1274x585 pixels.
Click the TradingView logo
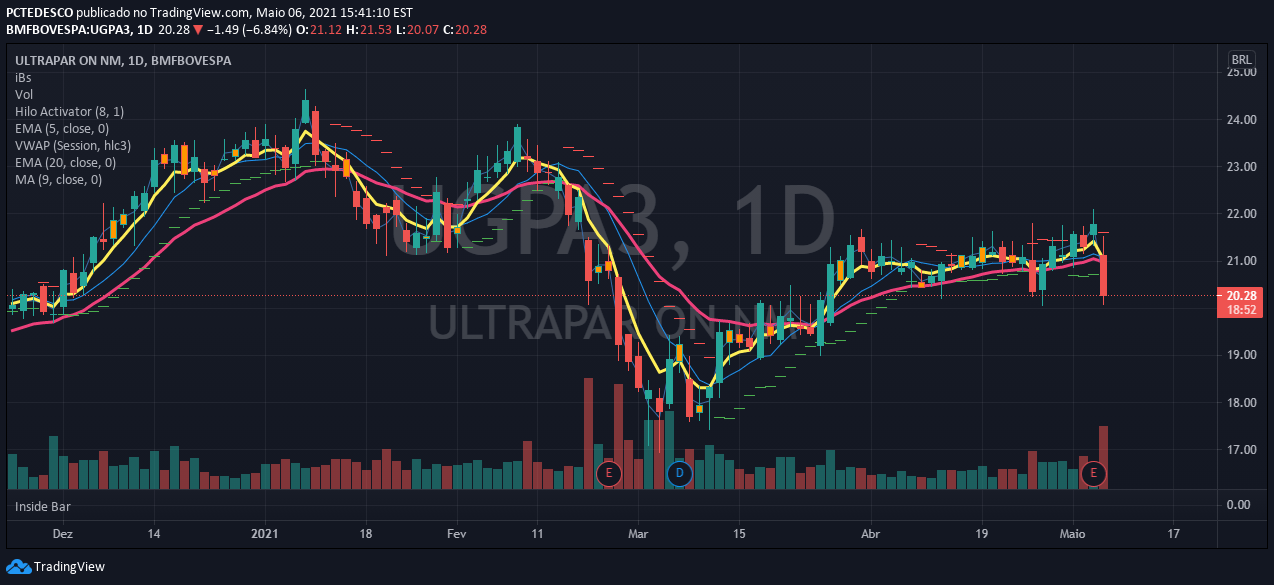click(x=55, y=566)
